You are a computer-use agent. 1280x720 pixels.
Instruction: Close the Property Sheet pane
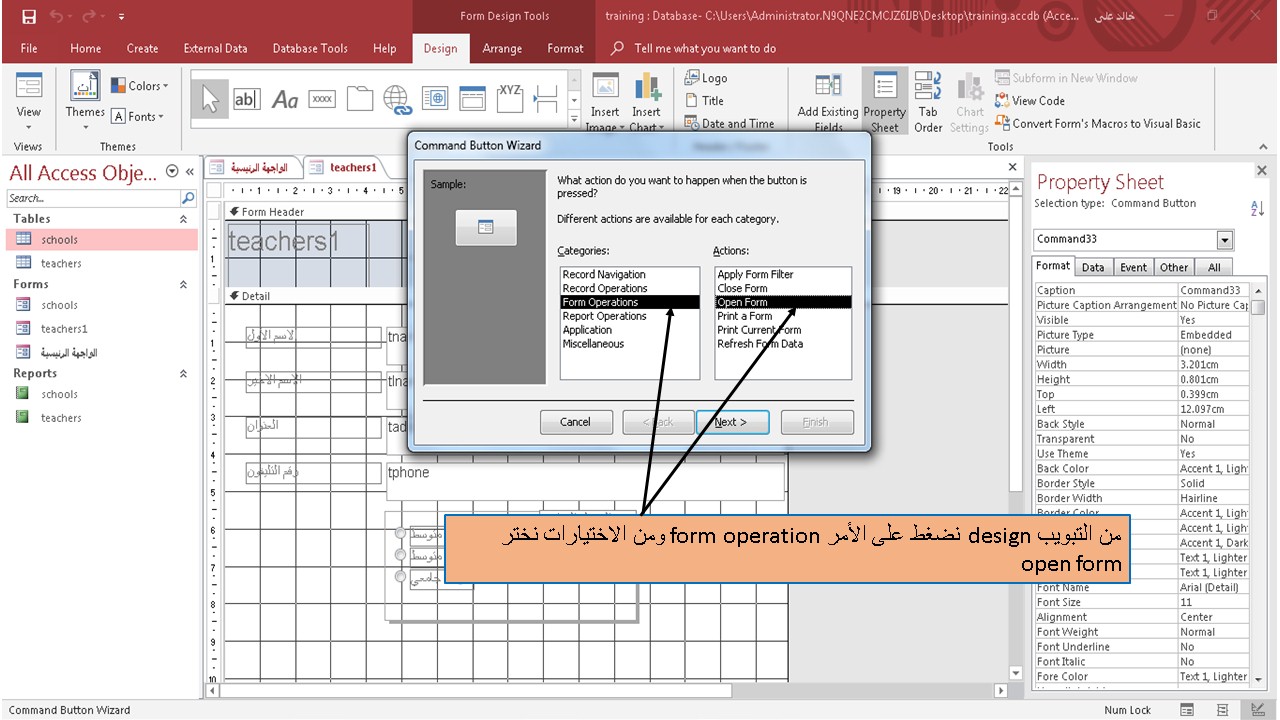(1262, 171)
